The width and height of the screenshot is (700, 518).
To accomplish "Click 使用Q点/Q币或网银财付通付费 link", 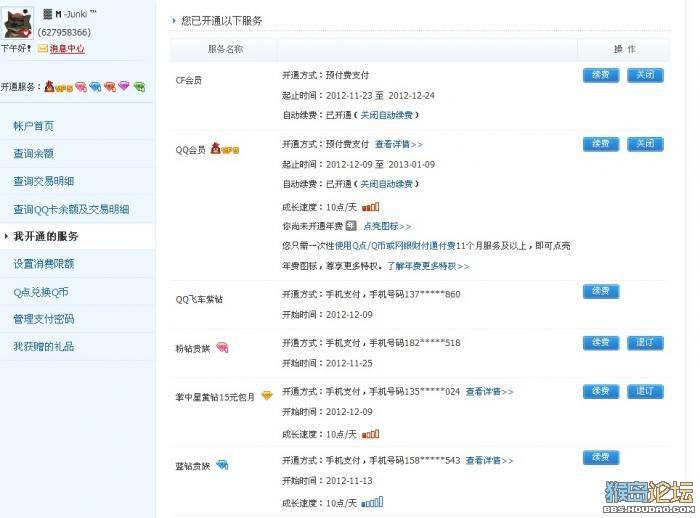I will click(395, 246).
